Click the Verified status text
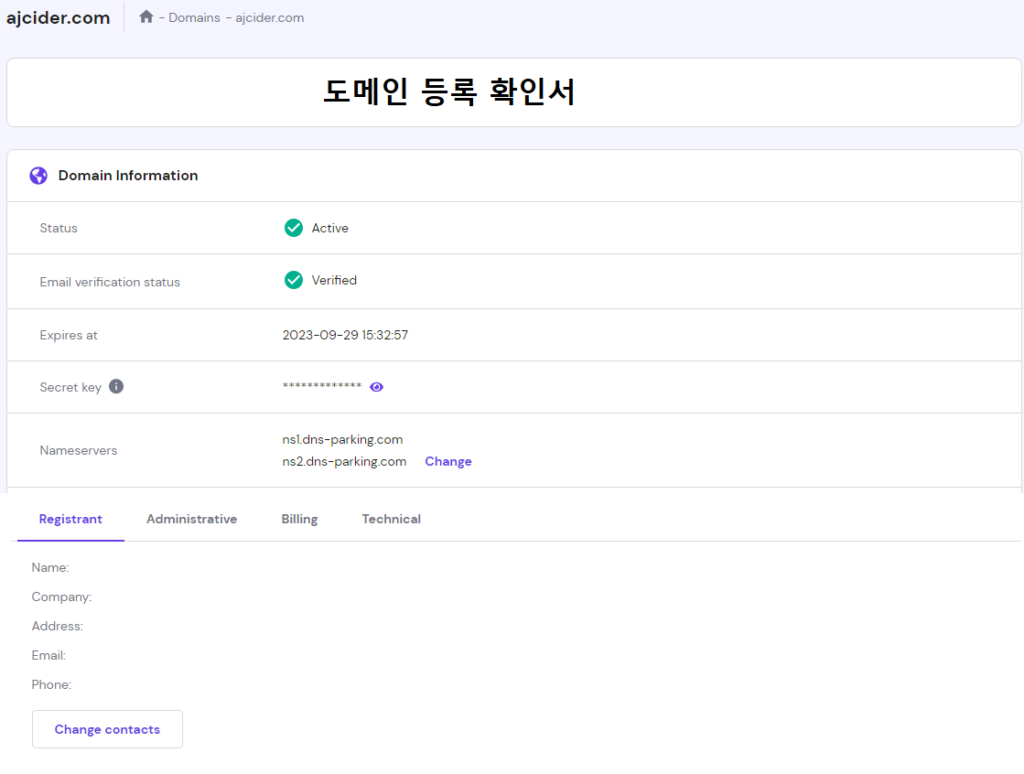Screen dimensions: 1024x774 coord(334,280)
